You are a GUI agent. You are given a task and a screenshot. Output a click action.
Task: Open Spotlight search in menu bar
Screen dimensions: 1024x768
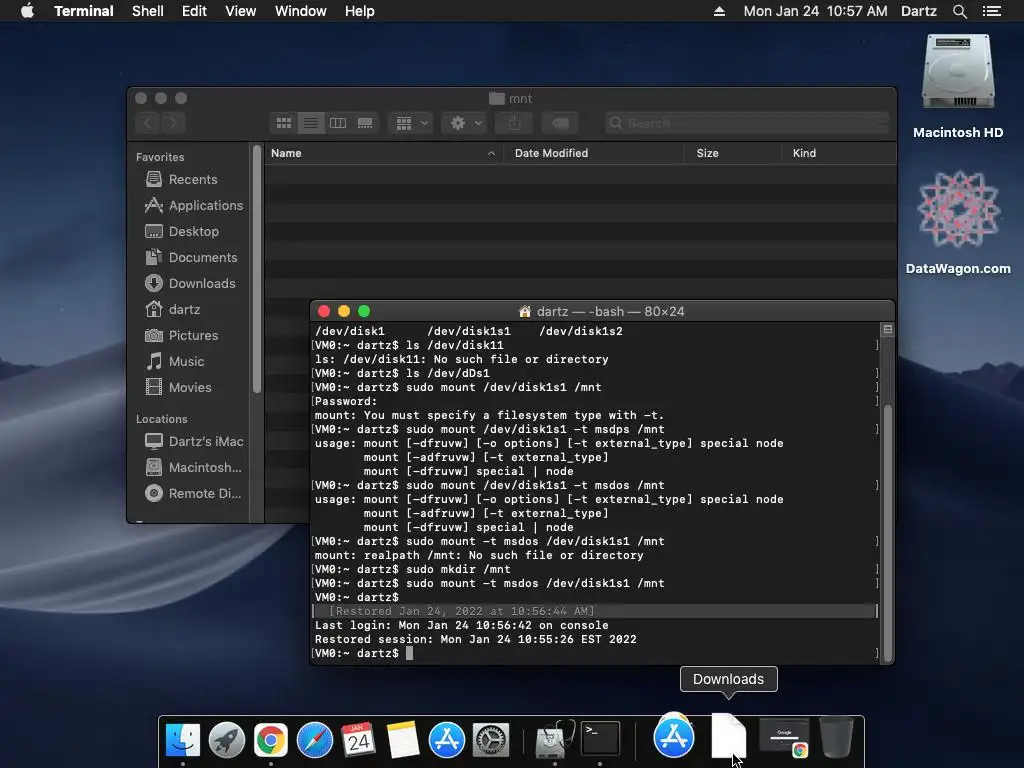(959, 11)
